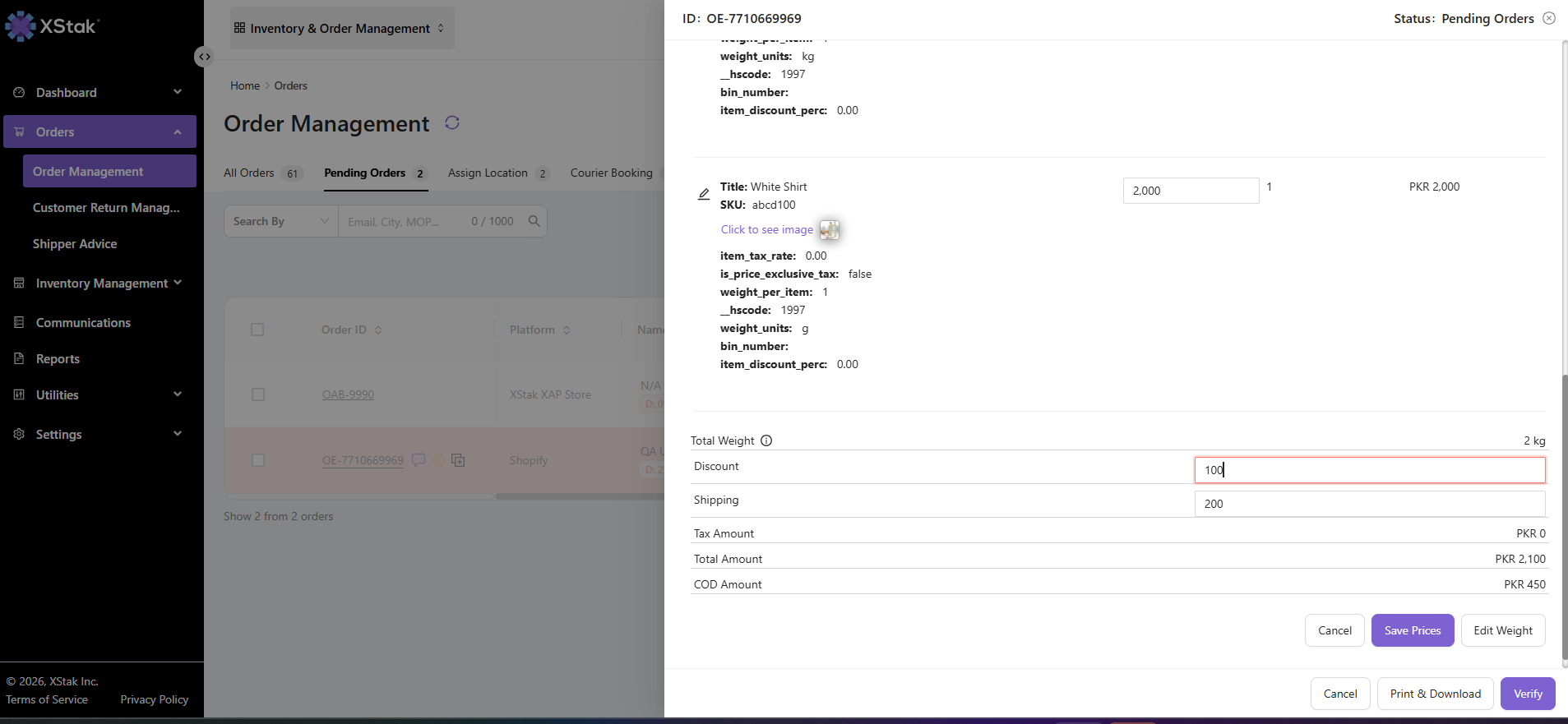
Task: Click the orders table horizontal scrollbar
Action: coord(580,496)
